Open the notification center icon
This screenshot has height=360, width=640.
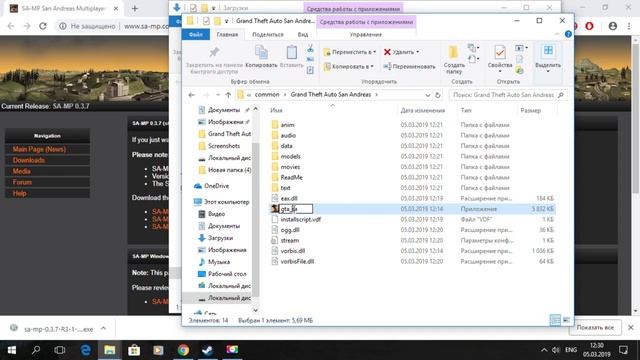[x=623, y=350]
